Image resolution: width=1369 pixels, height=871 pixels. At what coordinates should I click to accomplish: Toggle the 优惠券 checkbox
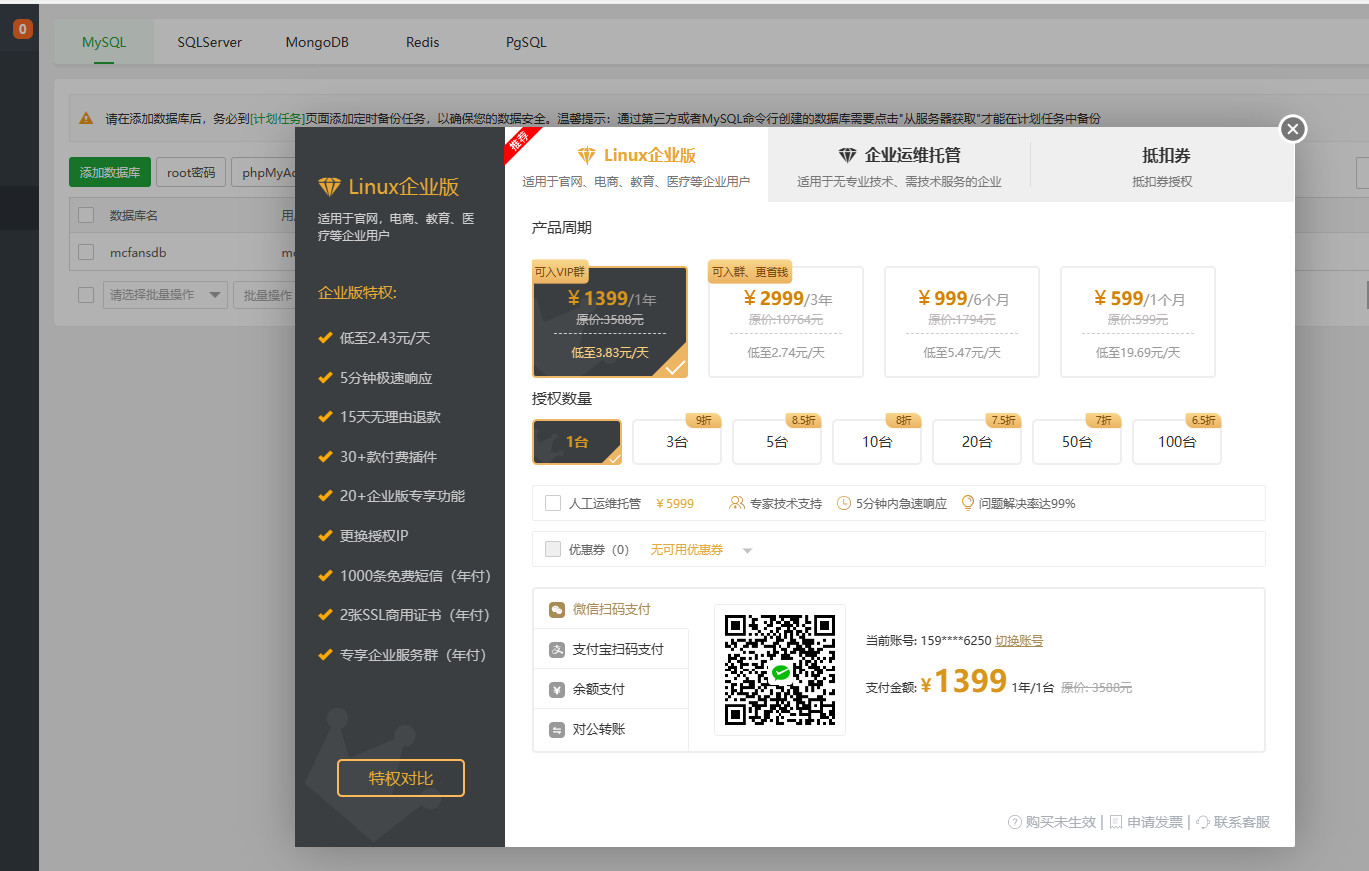coord(553,549)
